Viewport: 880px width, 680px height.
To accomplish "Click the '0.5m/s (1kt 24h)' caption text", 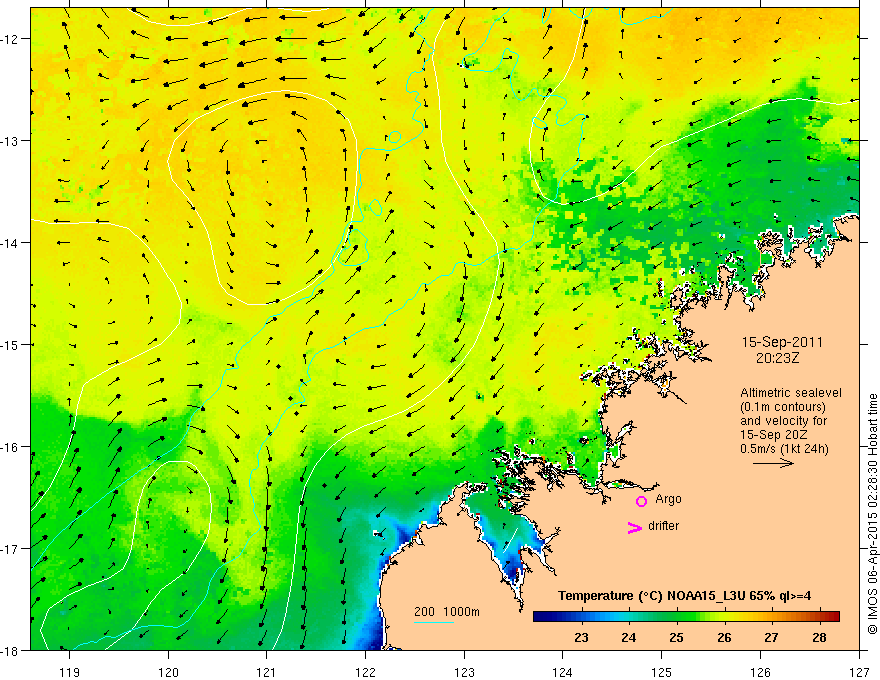I will tap(784, 449).
